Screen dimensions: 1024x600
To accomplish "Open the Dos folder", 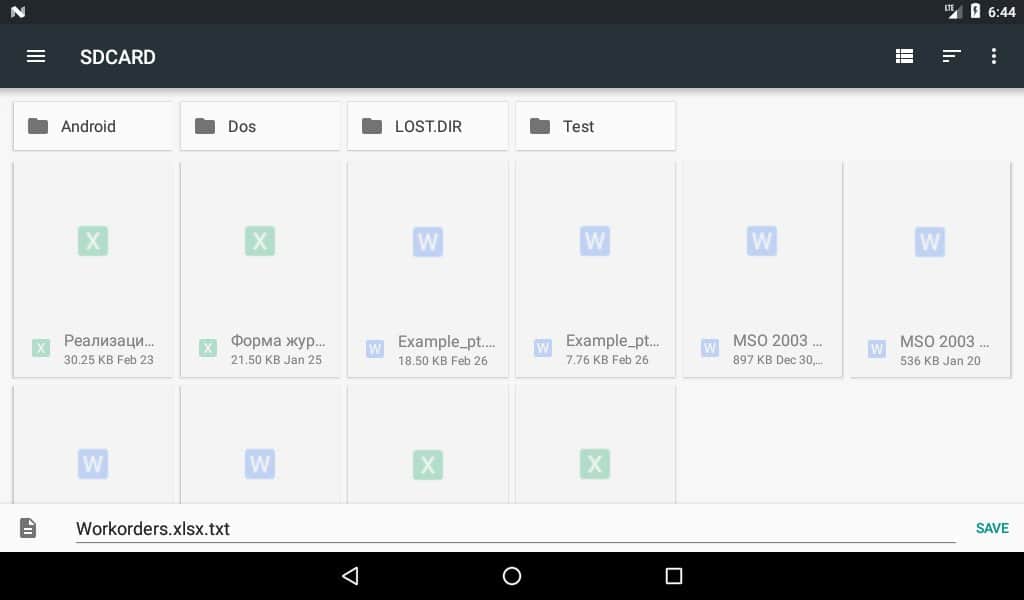I will pyautogui.click(x=260, y=126).
